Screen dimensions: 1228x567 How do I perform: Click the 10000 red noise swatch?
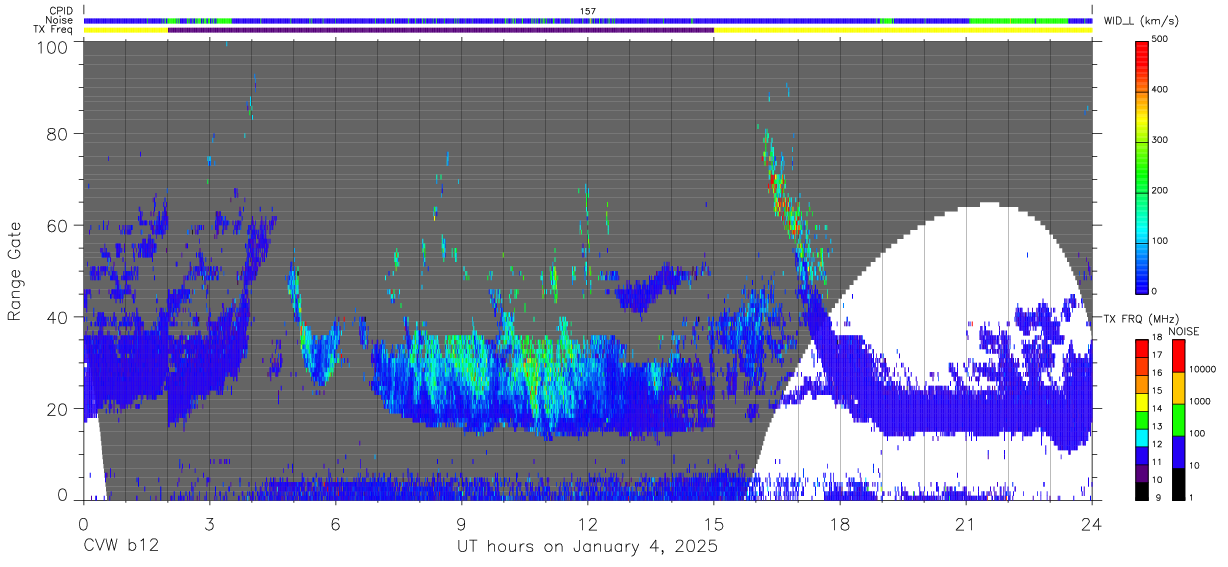pos(1177,355)
